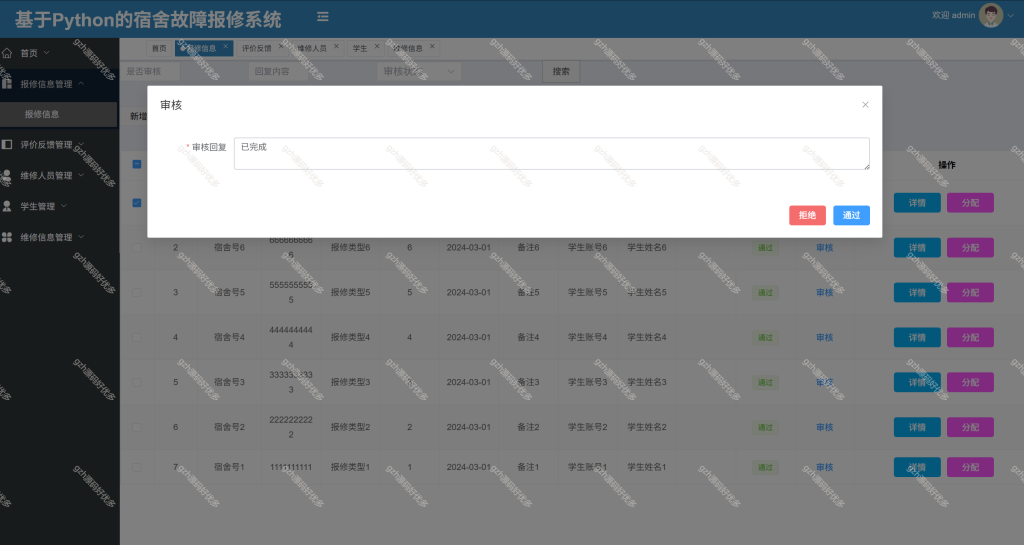Screen dimensions: 1024x545
Task: Click the green 通过 tag in 宿舍号3 row
Action: click(x=765, y=382)
